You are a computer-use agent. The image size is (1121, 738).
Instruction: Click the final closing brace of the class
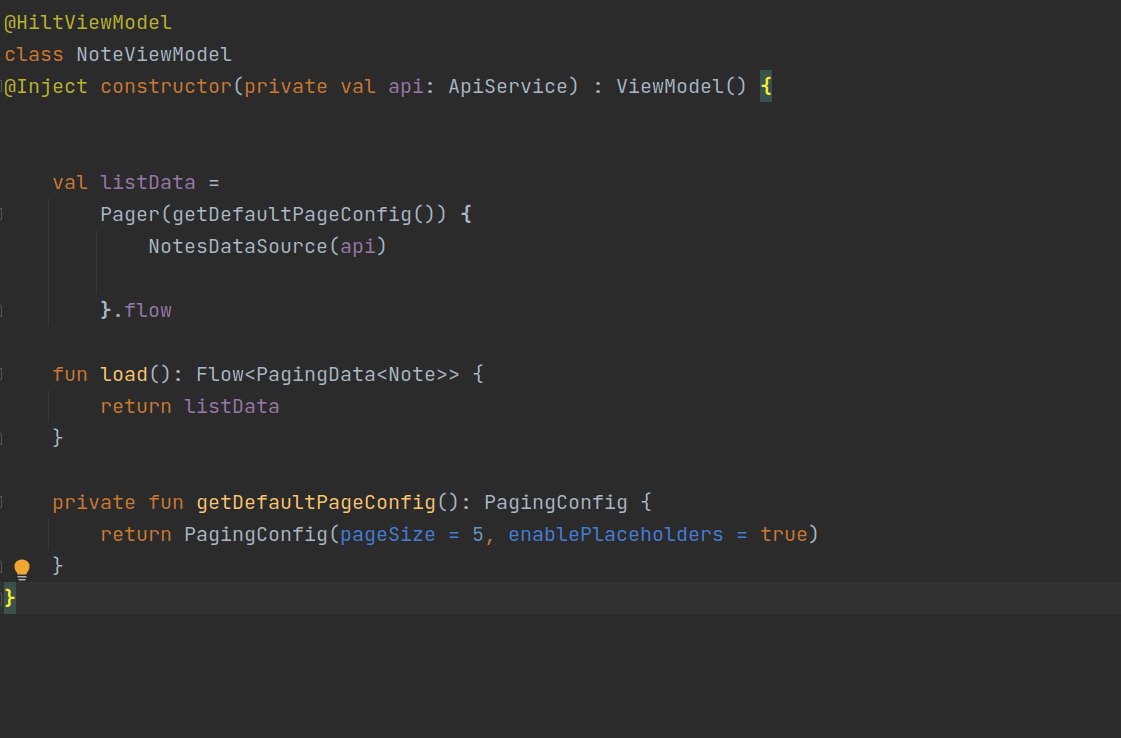[9, 598]
